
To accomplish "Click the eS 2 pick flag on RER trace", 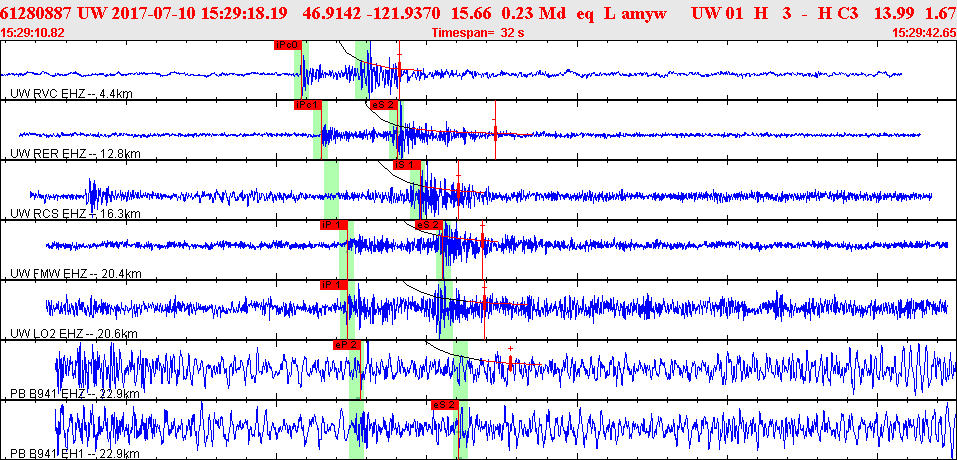I will 383,105.
